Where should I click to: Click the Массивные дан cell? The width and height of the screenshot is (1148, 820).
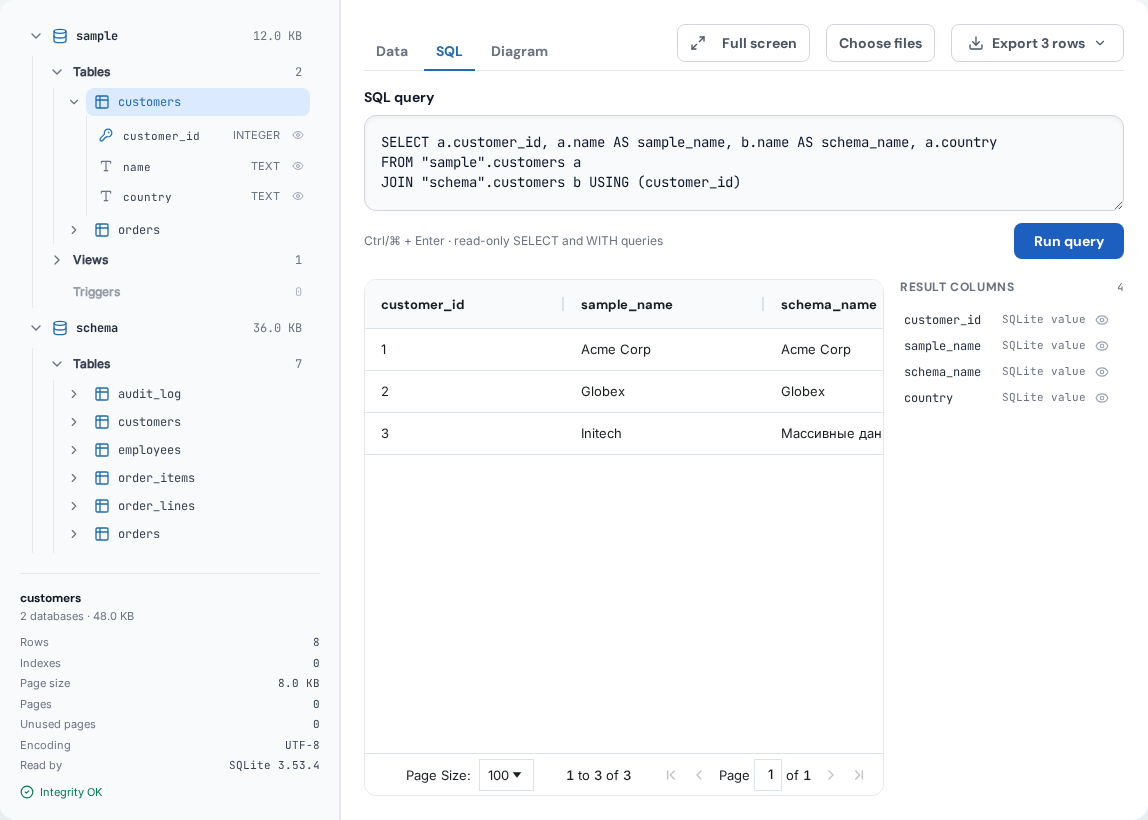824,433
